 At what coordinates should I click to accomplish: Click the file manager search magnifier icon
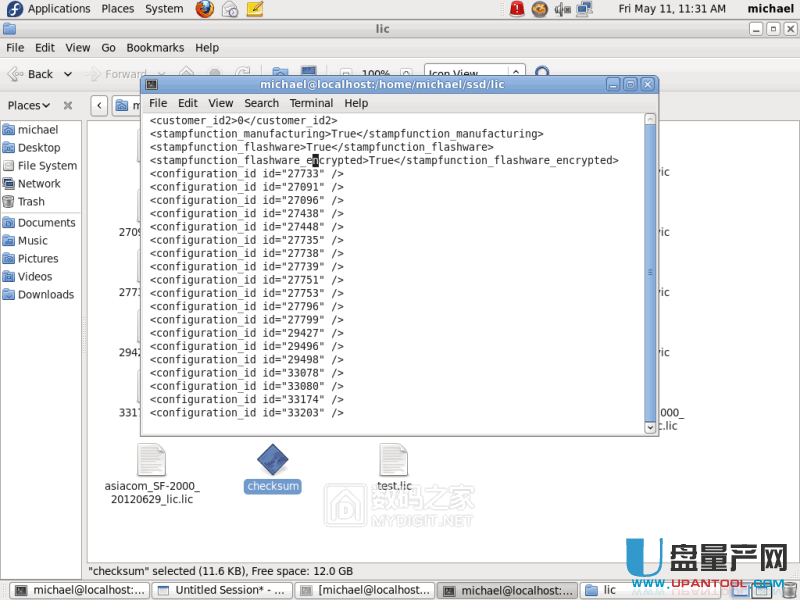pyautogui.click(x=542, y=74)
